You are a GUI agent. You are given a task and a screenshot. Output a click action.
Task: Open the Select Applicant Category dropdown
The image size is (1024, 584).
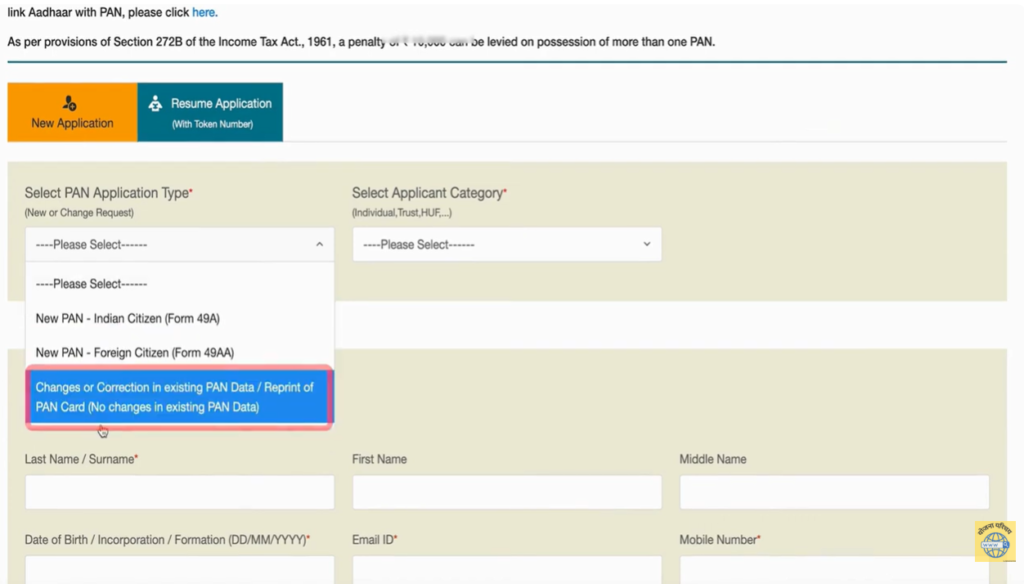(x=506, y=244)
